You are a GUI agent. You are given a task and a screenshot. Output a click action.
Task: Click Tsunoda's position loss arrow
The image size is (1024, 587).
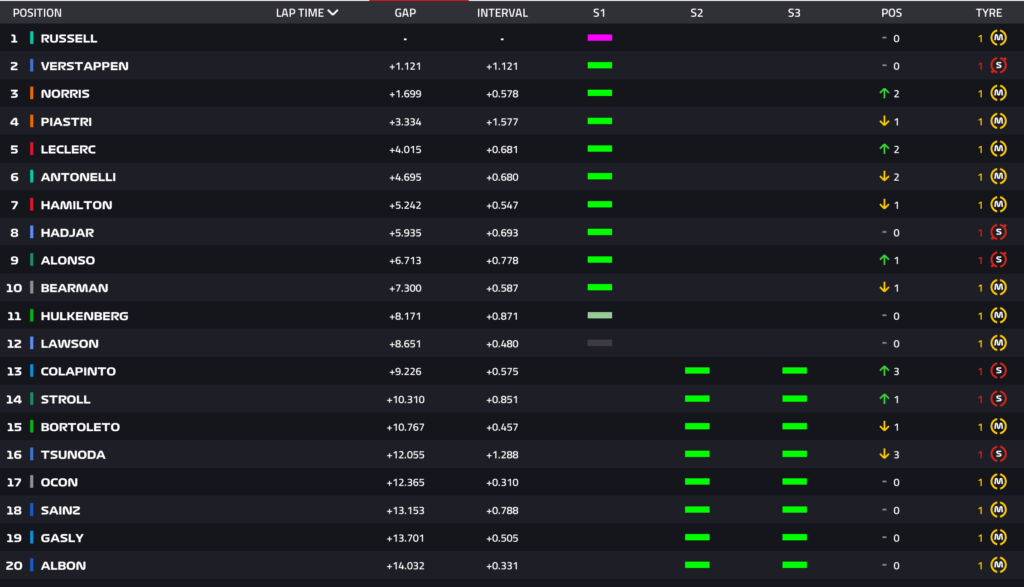click(885, 454)
